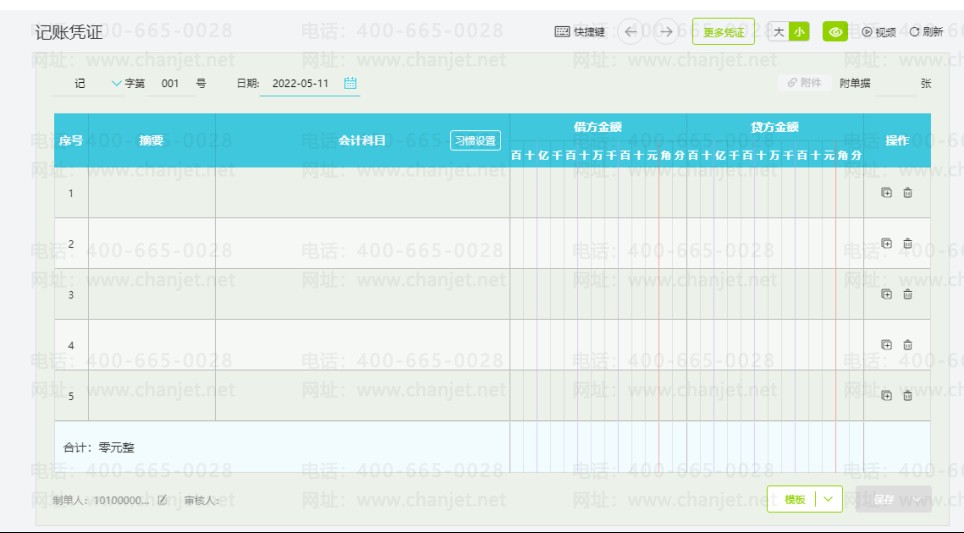
Task: Open the 习惯设置 habit settings button
Action: coord(475,140)
